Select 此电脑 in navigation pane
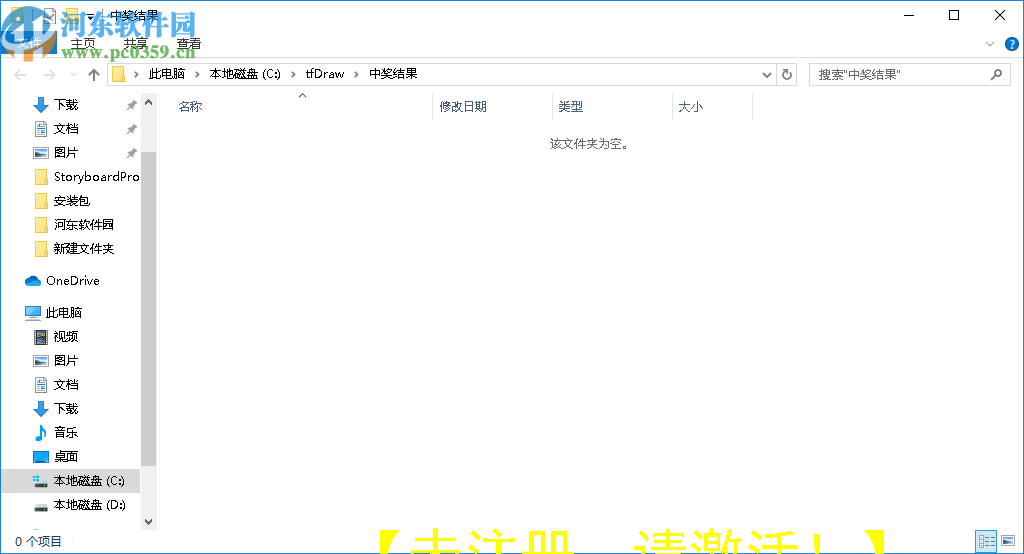This screenshot has width=1024, height=554. [x=63, y=312]
